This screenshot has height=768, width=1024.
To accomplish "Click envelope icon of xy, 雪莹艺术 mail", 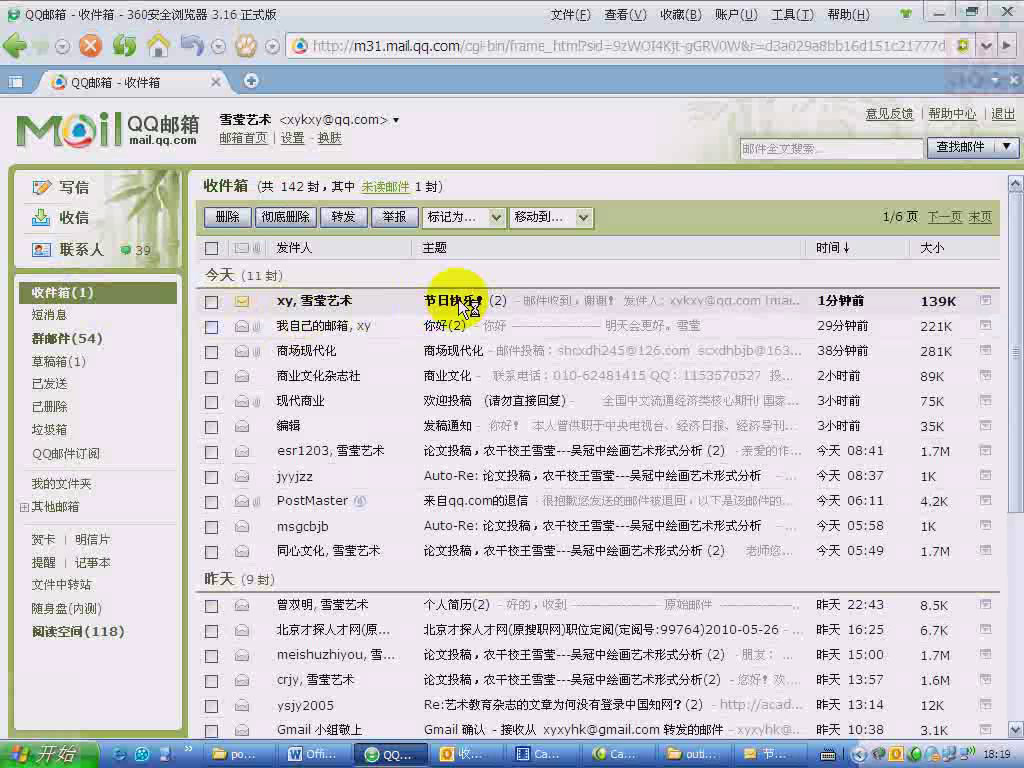I will tap(242, 301).
